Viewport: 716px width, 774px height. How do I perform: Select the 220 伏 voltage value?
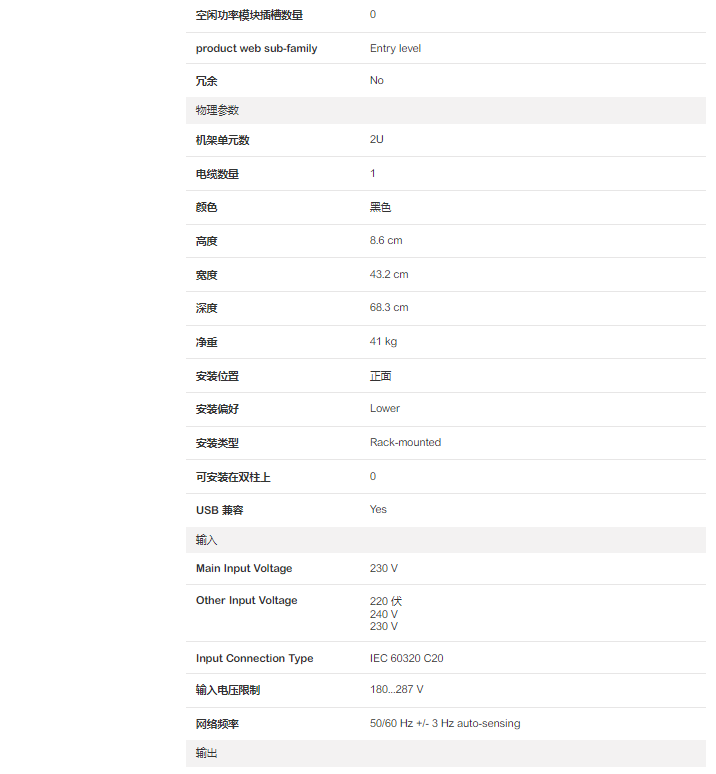pos(386,601)
